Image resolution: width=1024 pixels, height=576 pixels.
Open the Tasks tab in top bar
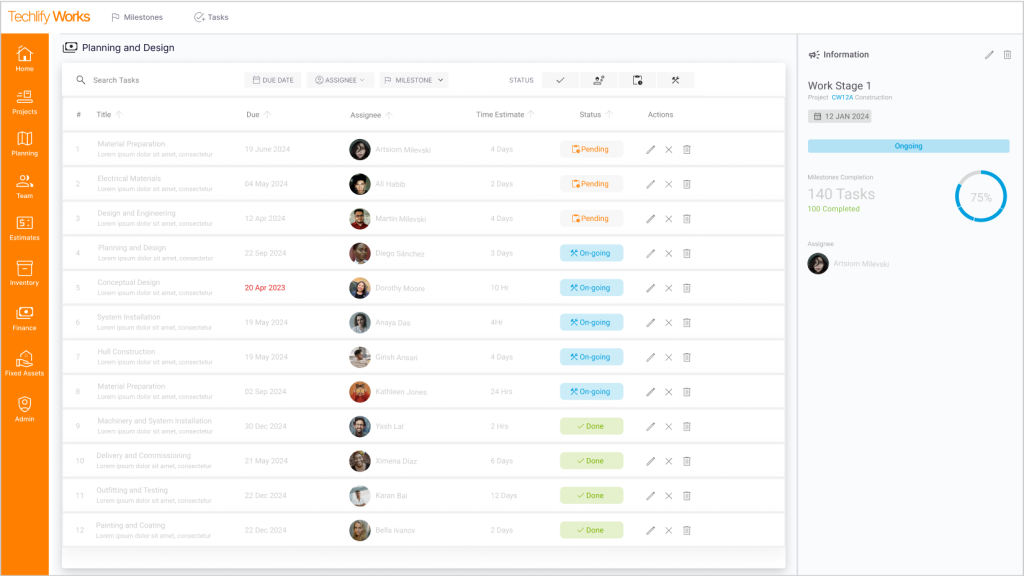[x=211, y=17]
